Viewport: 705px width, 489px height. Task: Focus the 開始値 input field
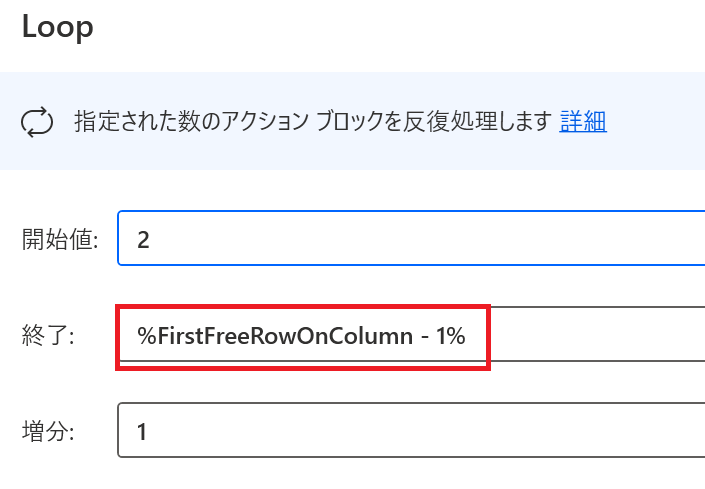pos(411,238)
